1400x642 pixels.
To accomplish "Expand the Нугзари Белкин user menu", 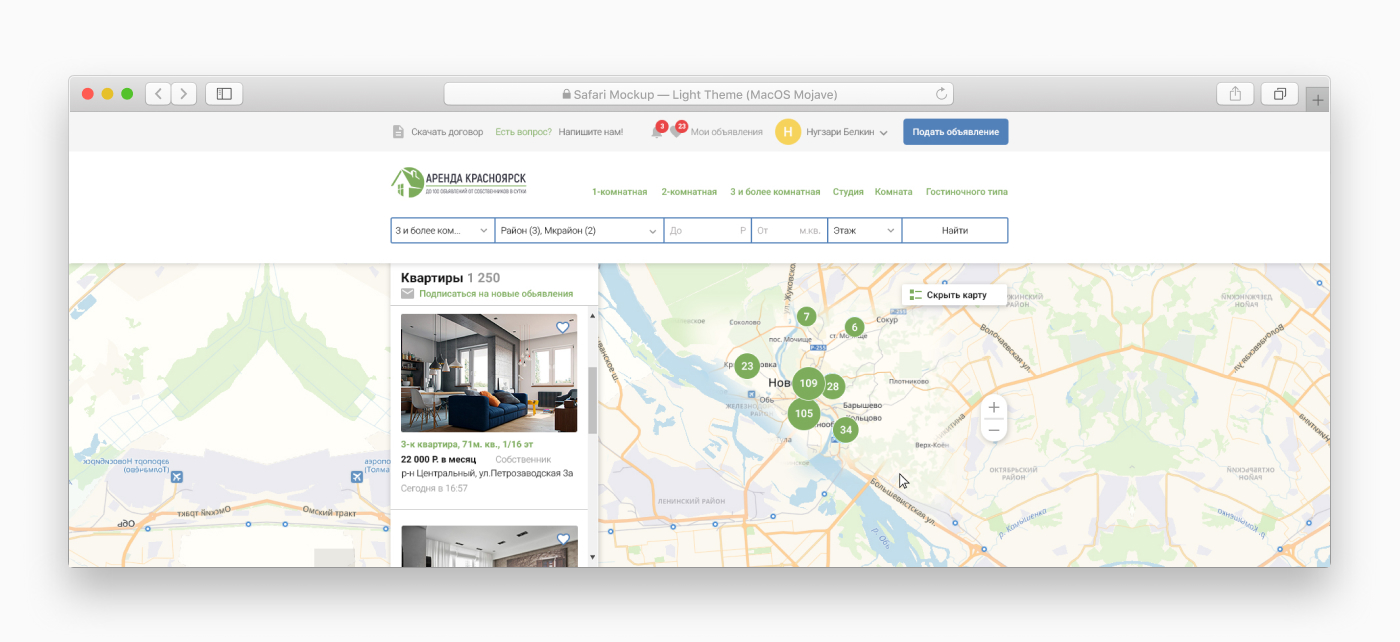I will 846,132.
